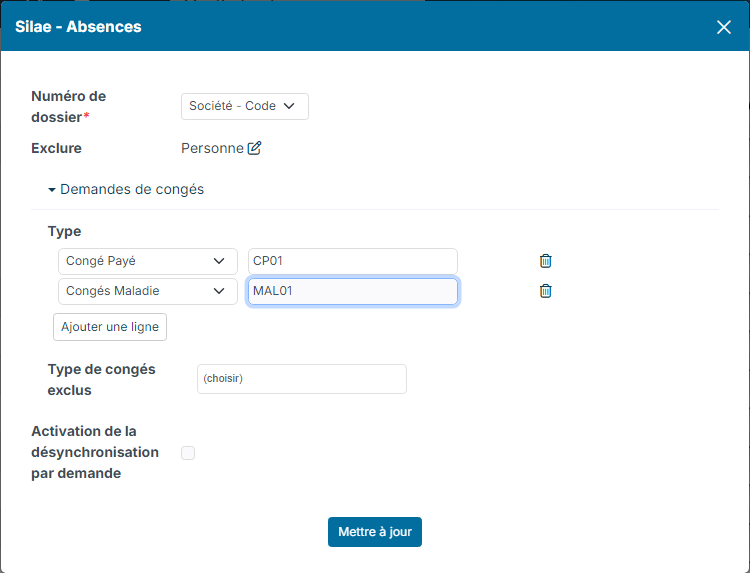Delete the Congés Maladie MAL01 row
The width and height of the screenshot is (750, 573).
545,291
